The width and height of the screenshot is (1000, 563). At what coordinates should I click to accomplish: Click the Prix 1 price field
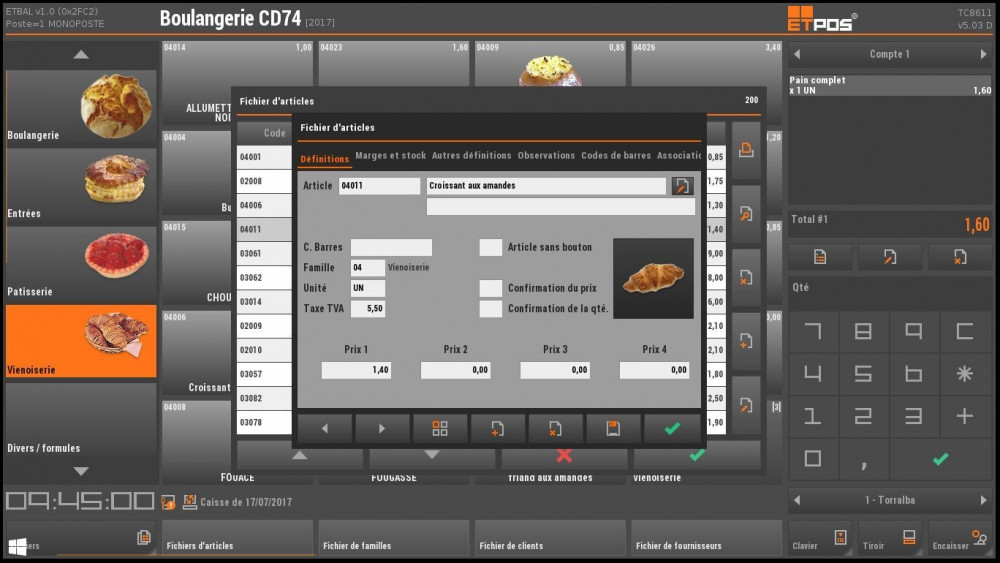tap(356, 370)
